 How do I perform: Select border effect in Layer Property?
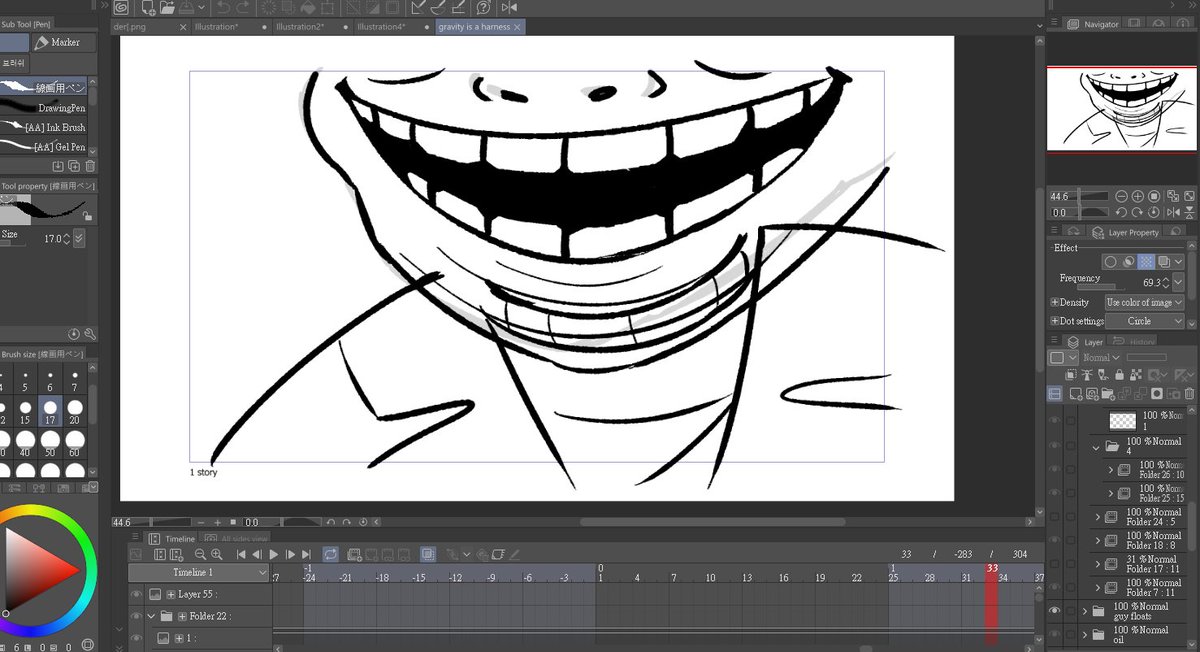(1110, 261)
